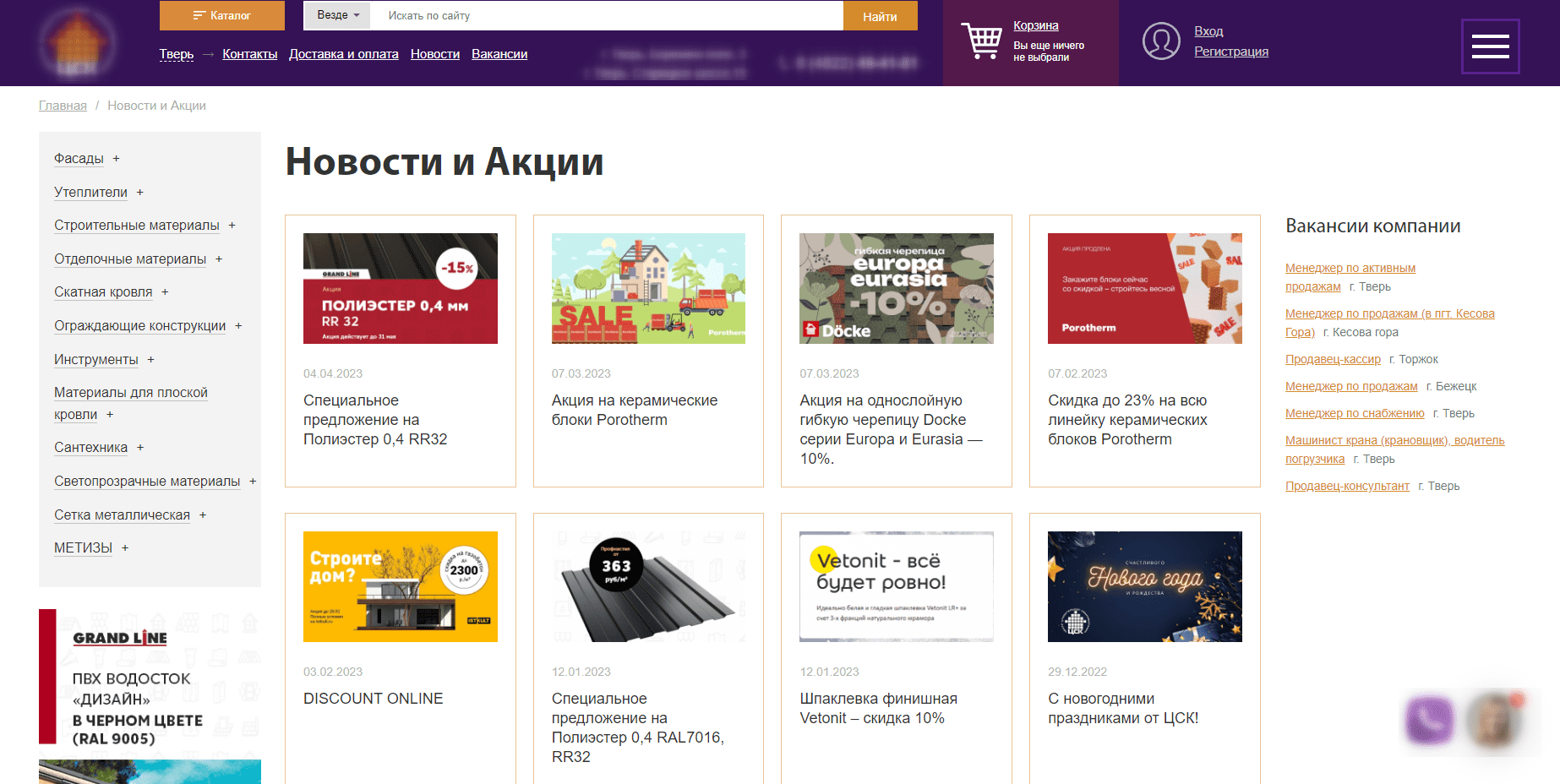Open the Döcke europa eurasia thumbnail
Viewport: 1560px width, 784px height.
897,288
